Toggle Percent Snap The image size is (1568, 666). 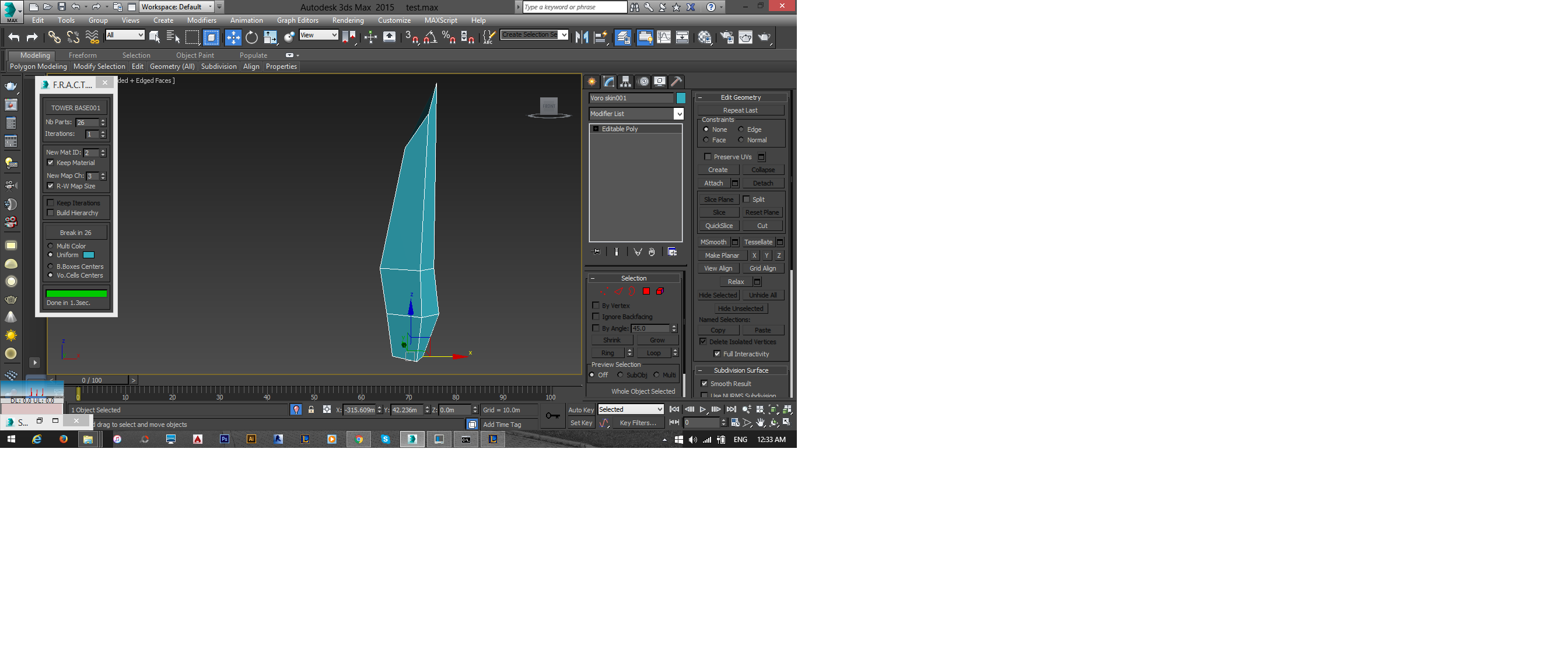449,37
